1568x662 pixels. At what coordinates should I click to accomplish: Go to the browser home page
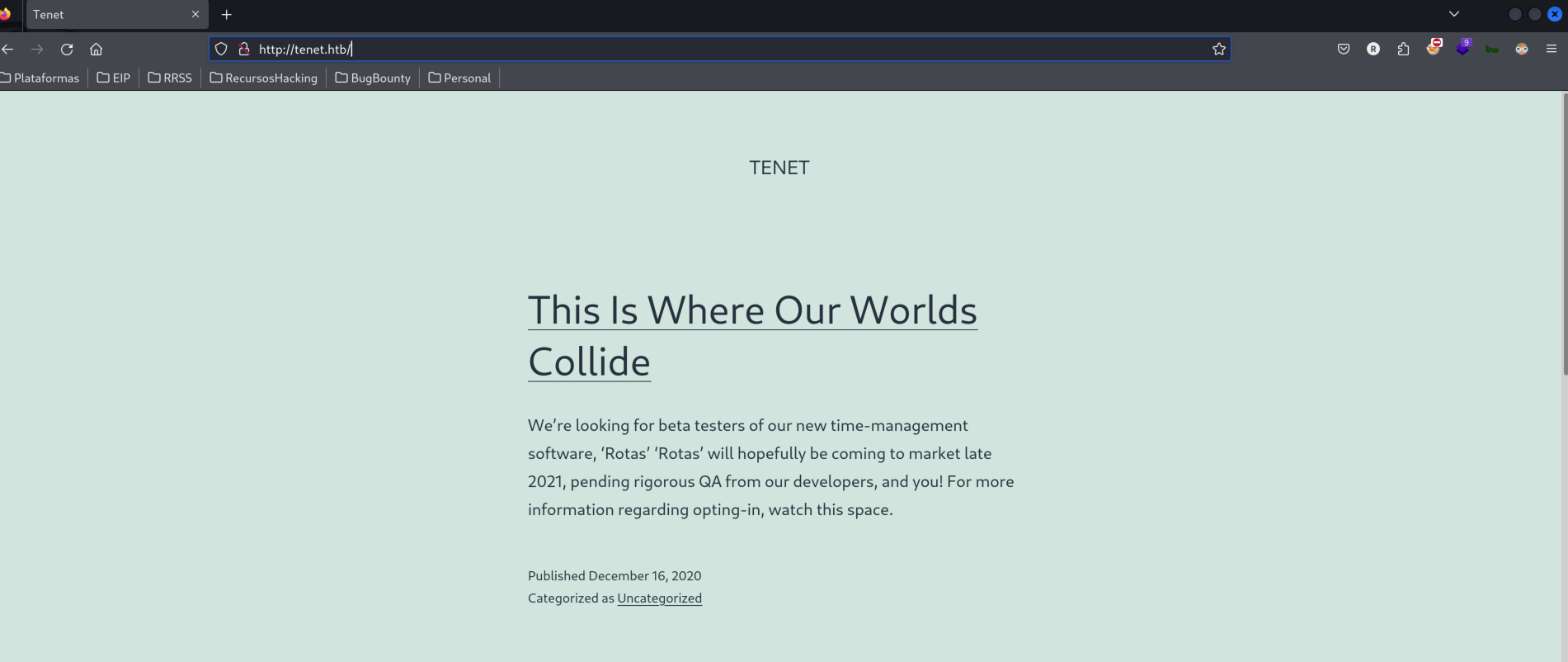(97, 50)
